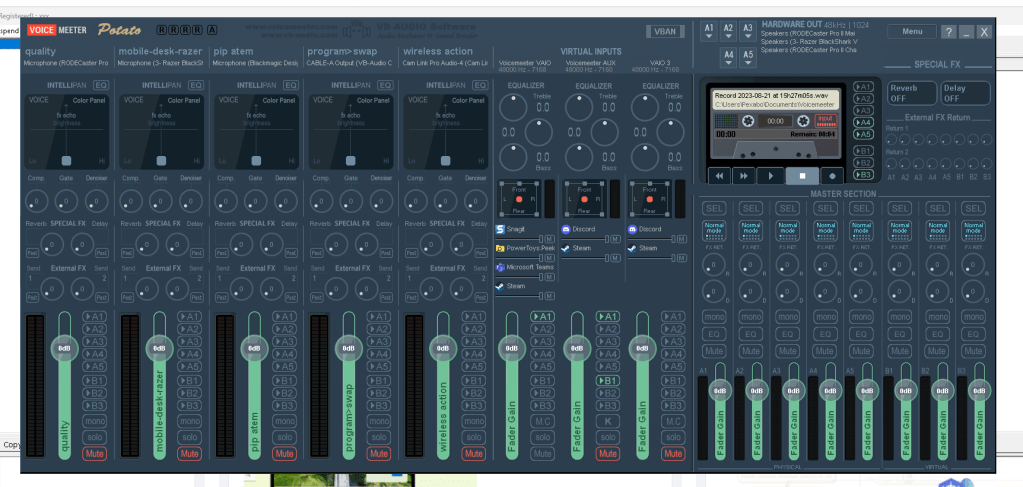Viewport: 1023px width, 487px height.
Task: Click the IntelliPan pad of program>swap strip
Action: point(350,131)
